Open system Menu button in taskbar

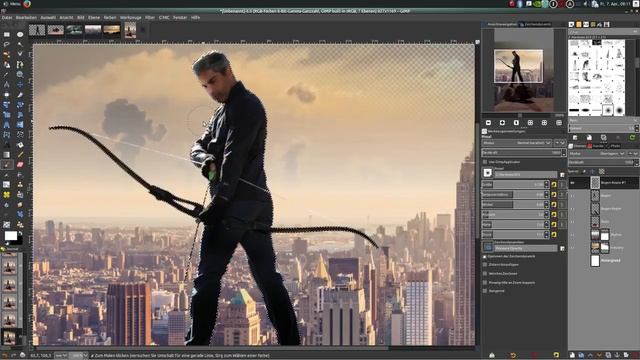tap(12, 4)
